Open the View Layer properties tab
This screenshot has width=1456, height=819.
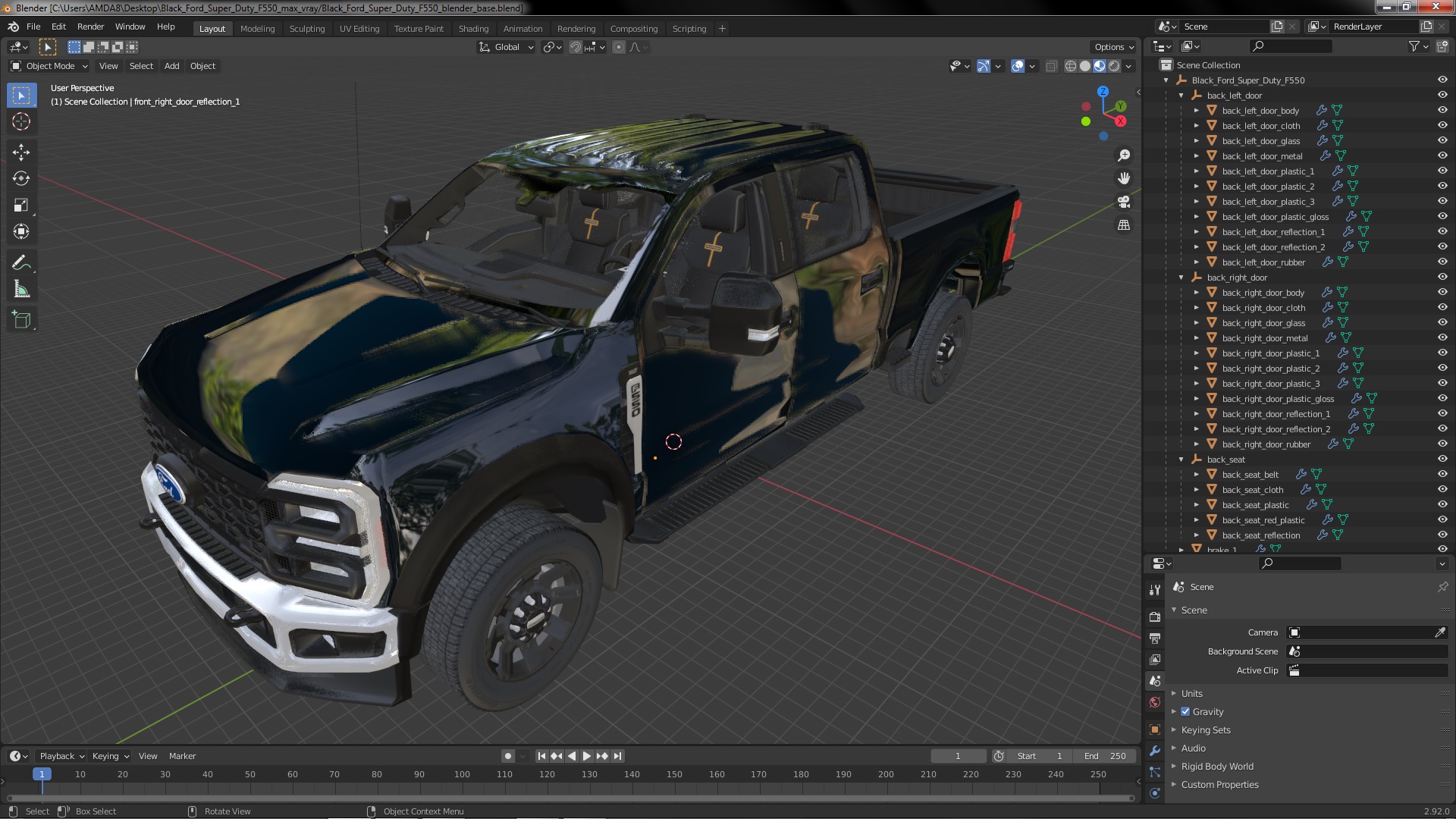click(x=1155, y=660)
